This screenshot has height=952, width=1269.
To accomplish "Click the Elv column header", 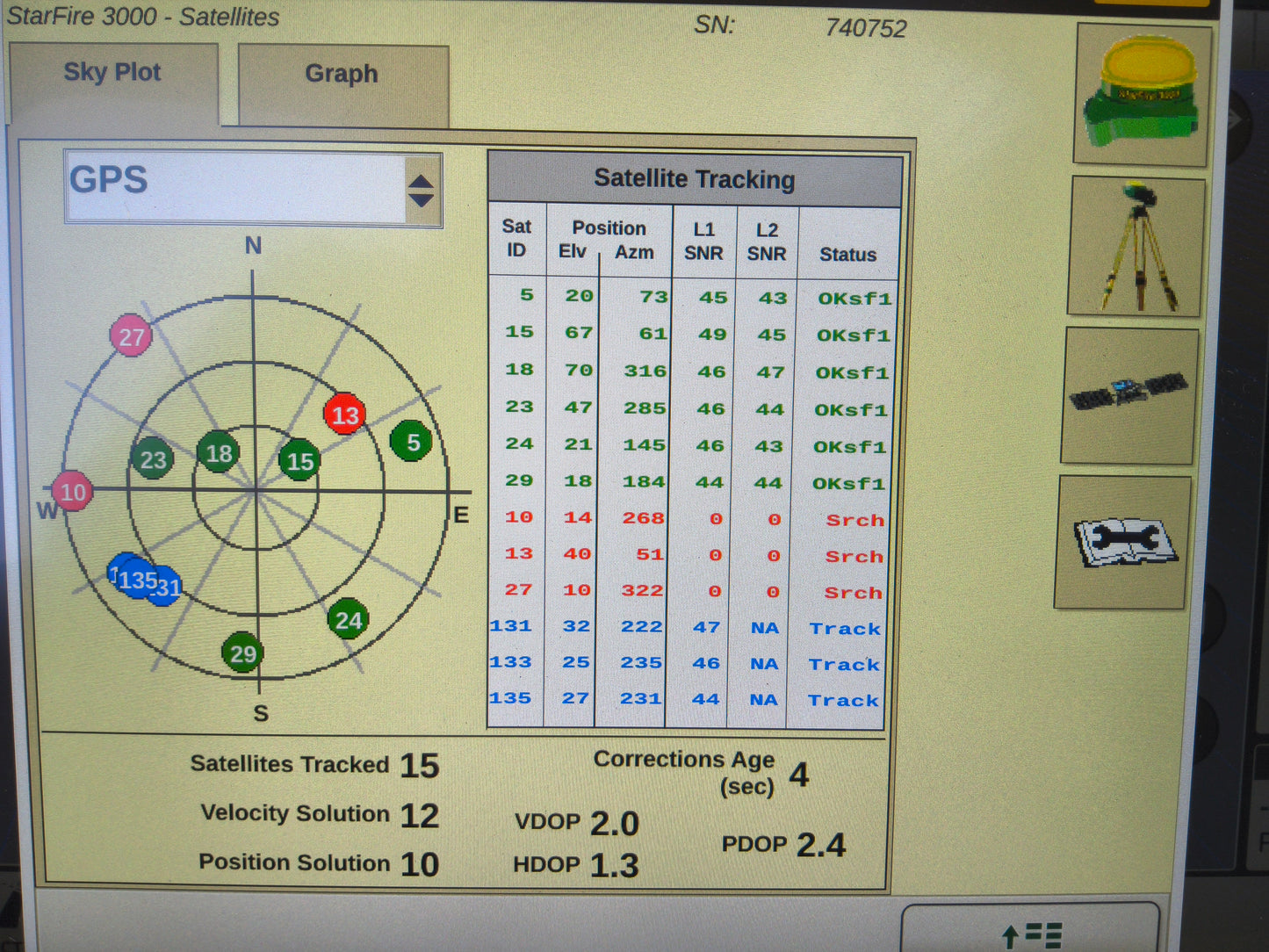I will pos(572,251).
